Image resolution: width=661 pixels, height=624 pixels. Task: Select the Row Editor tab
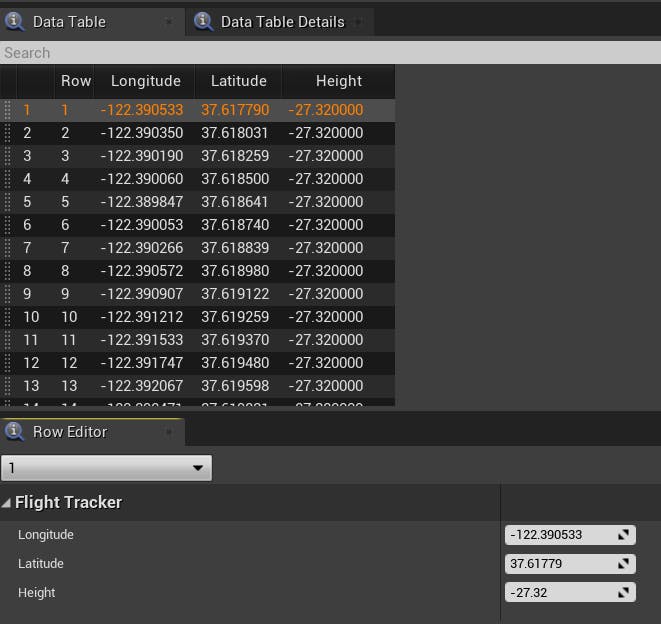92,432
